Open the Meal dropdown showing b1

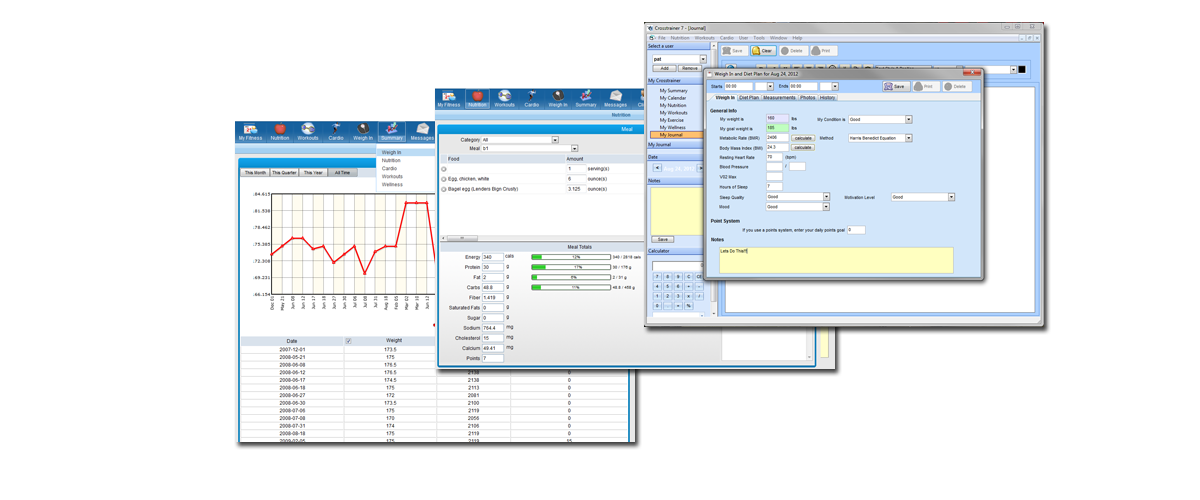point(575,148)
